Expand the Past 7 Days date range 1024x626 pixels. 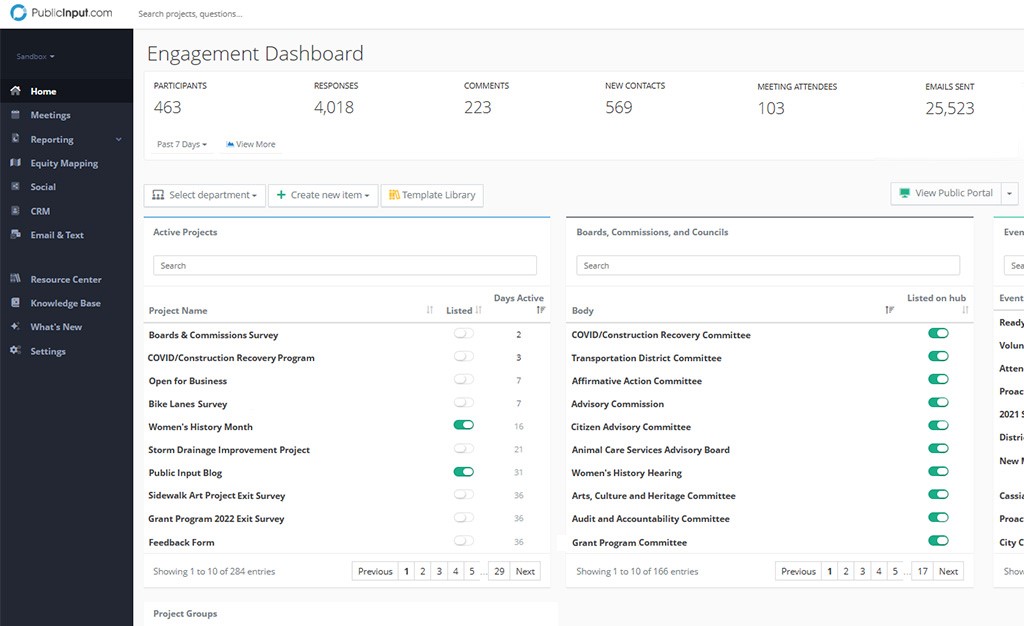(x=182, y=145)
